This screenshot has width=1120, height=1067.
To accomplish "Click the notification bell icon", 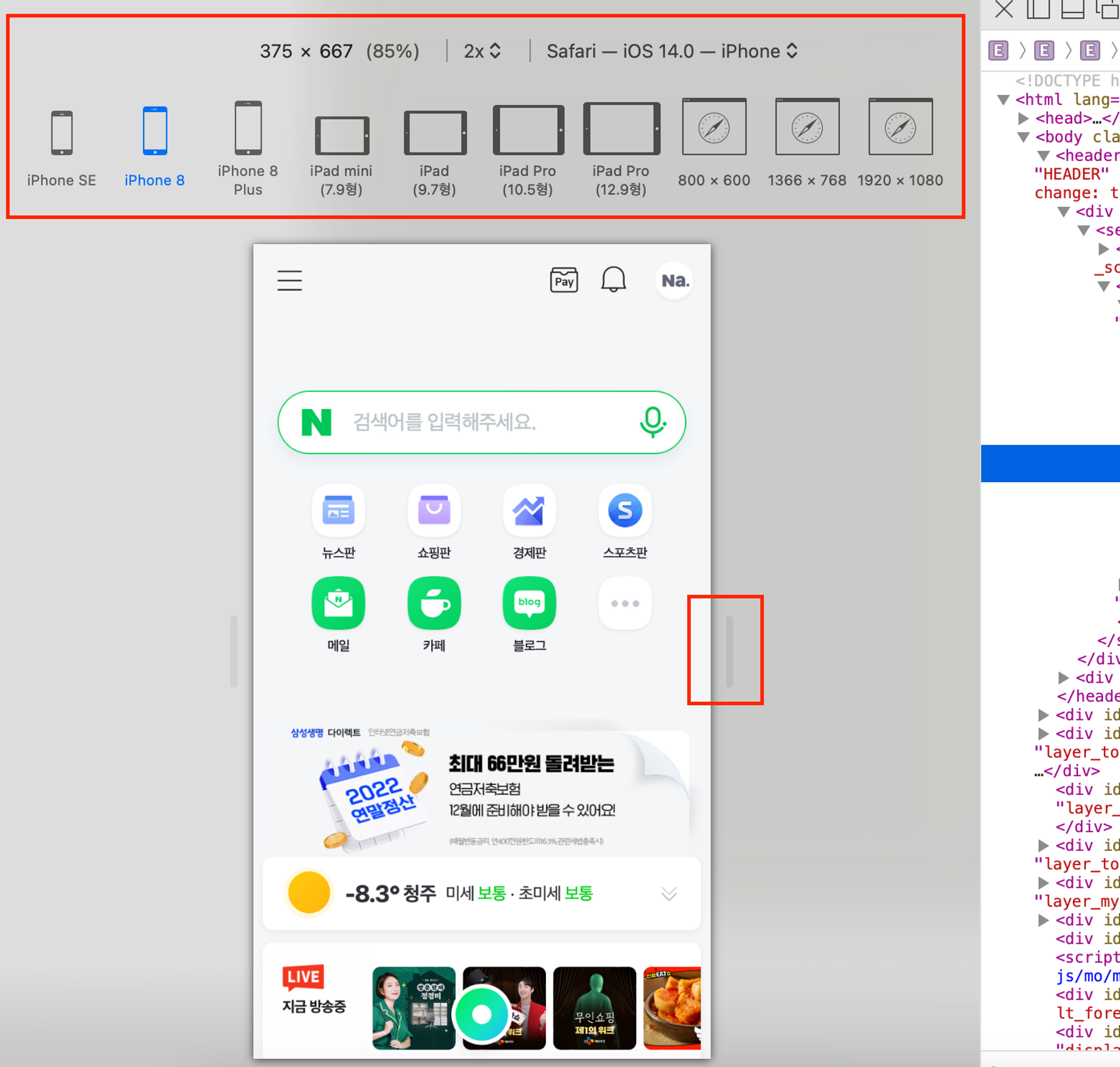I will [613, 279].
